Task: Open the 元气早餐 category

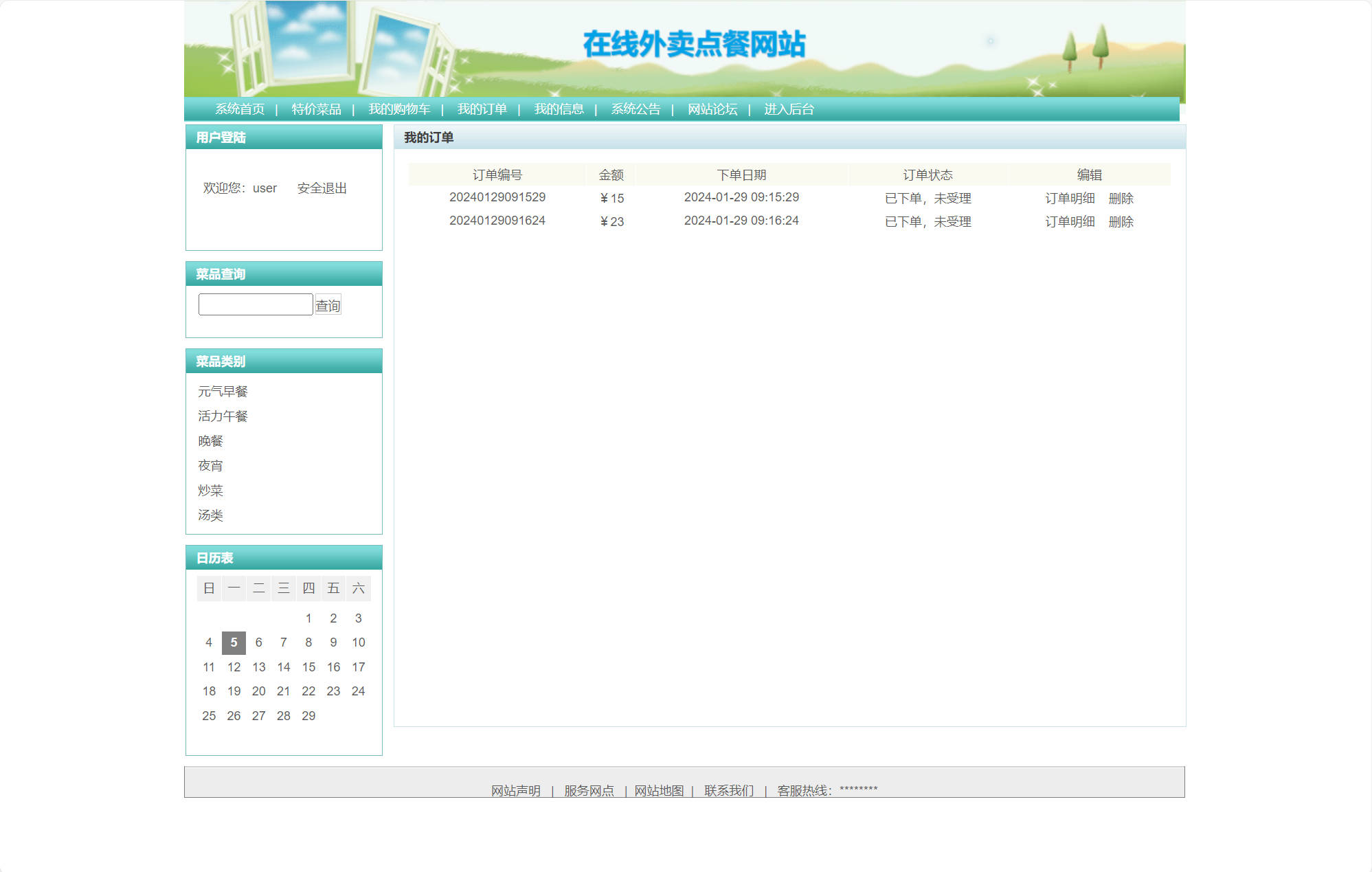Action: point(223,391)
